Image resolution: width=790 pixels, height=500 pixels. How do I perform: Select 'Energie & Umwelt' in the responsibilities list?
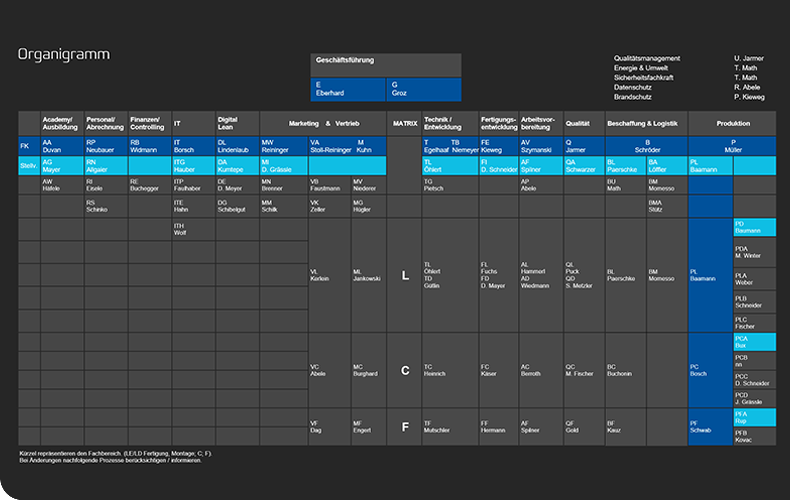click(641, 68)
